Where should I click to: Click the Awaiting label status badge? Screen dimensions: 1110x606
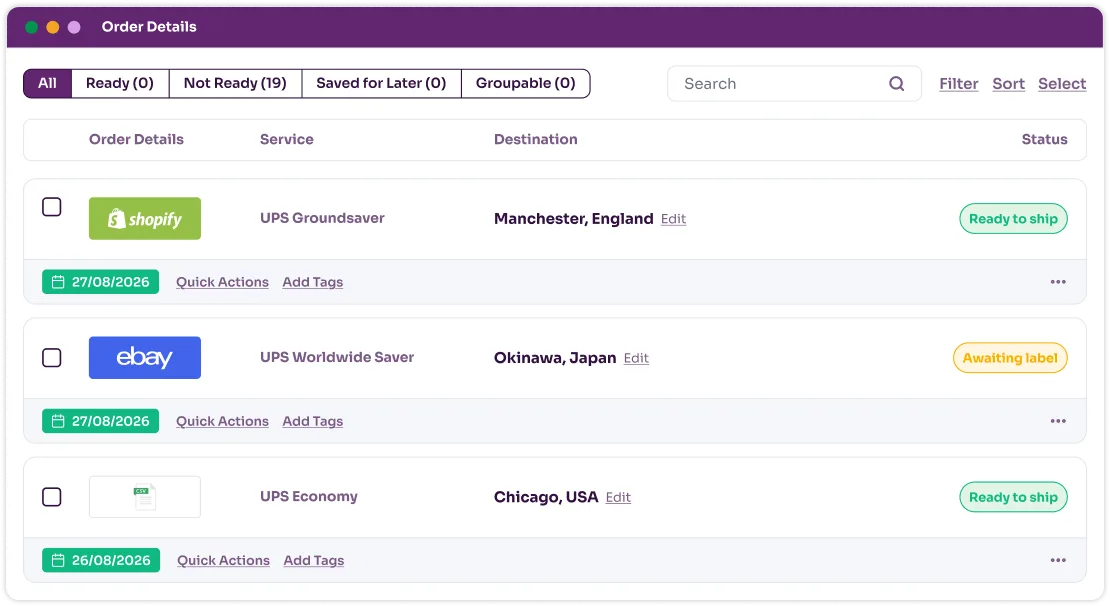click(x=1010, y=358)
